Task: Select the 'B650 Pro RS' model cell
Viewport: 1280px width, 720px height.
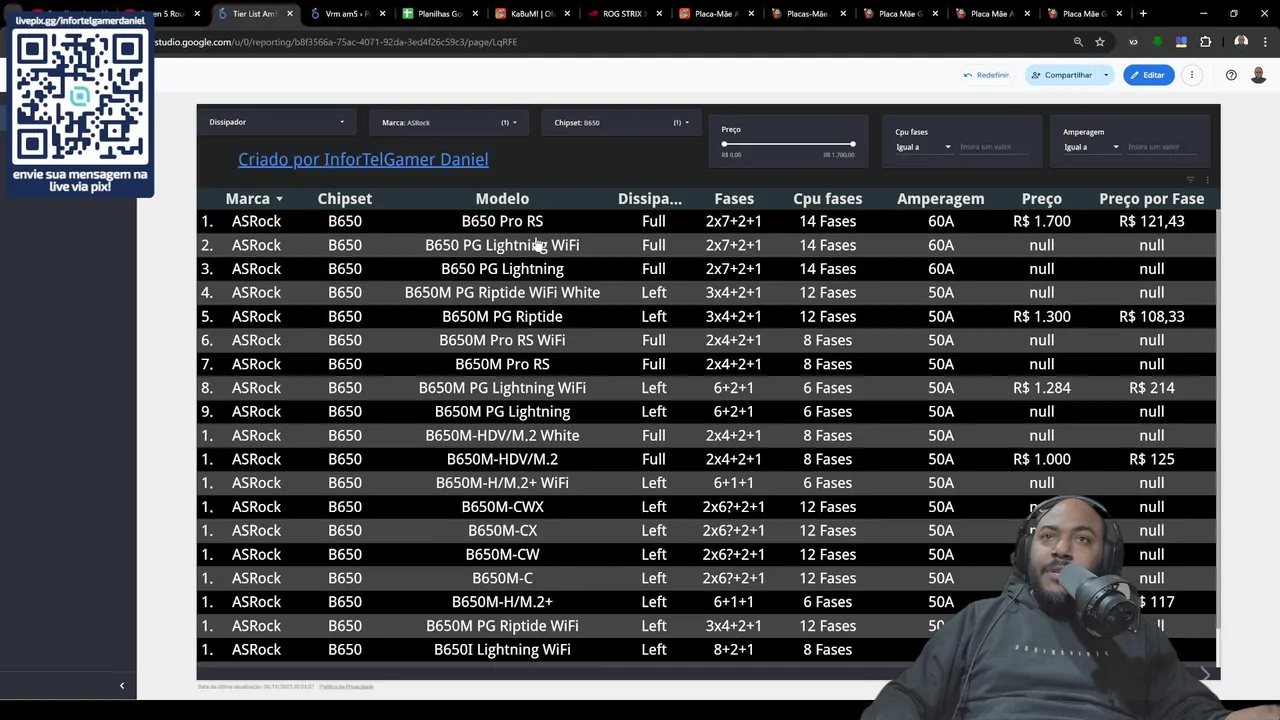Action: pyautogui.click(x=502, y=221)
